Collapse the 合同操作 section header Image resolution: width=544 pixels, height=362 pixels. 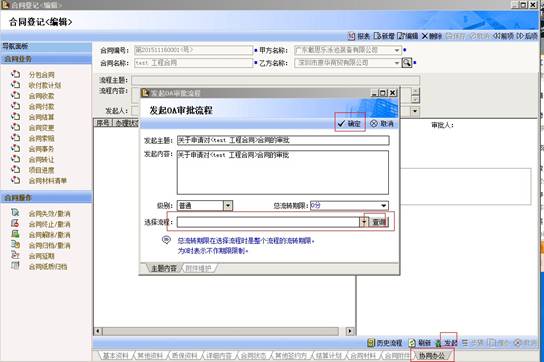(46, 198)
